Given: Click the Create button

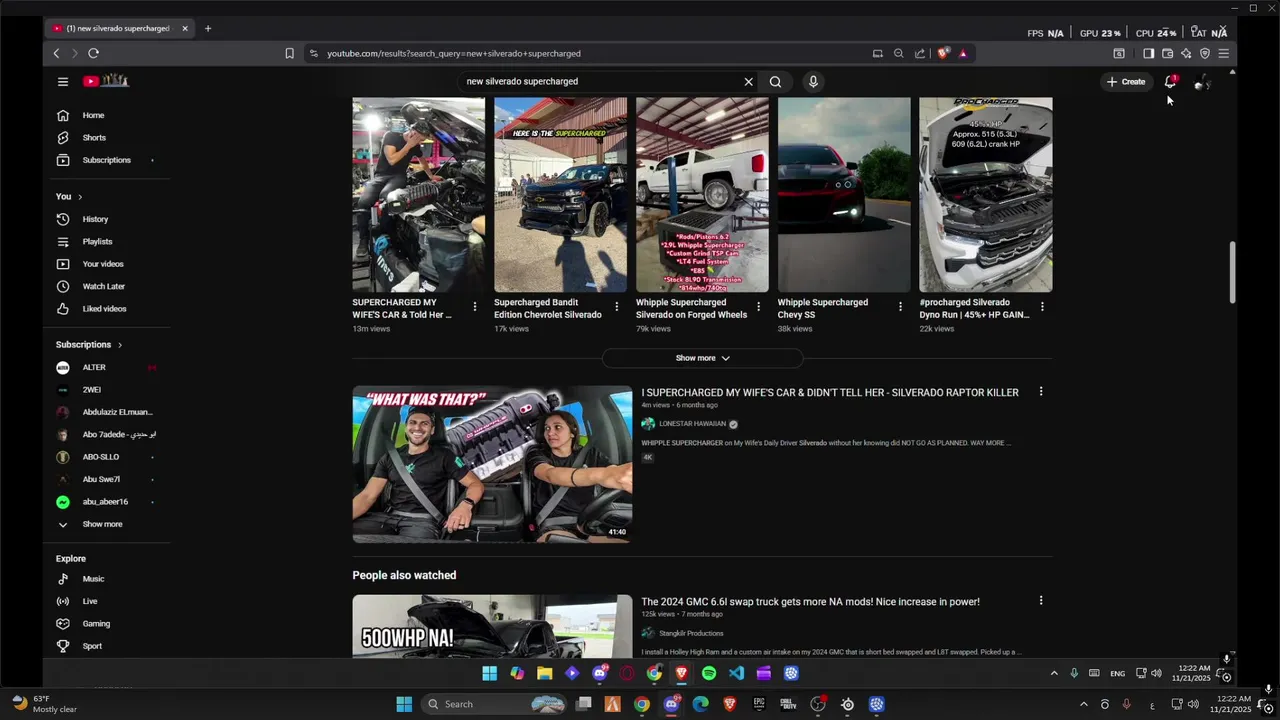Looking at the screenshot, I should (x=1126, y=82).
